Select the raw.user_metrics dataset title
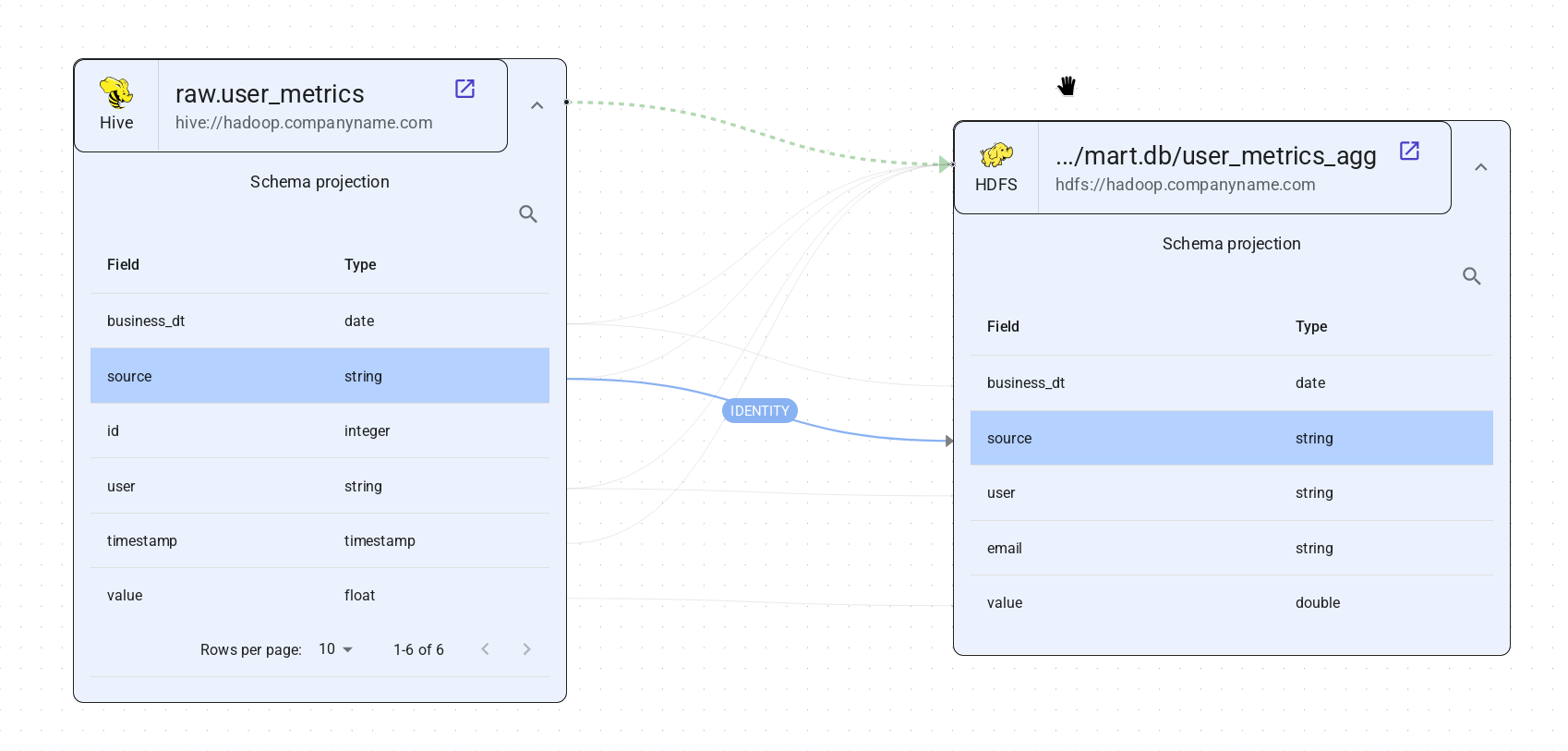The width and height of the screenshot is (1568, 751). (270, 94)
